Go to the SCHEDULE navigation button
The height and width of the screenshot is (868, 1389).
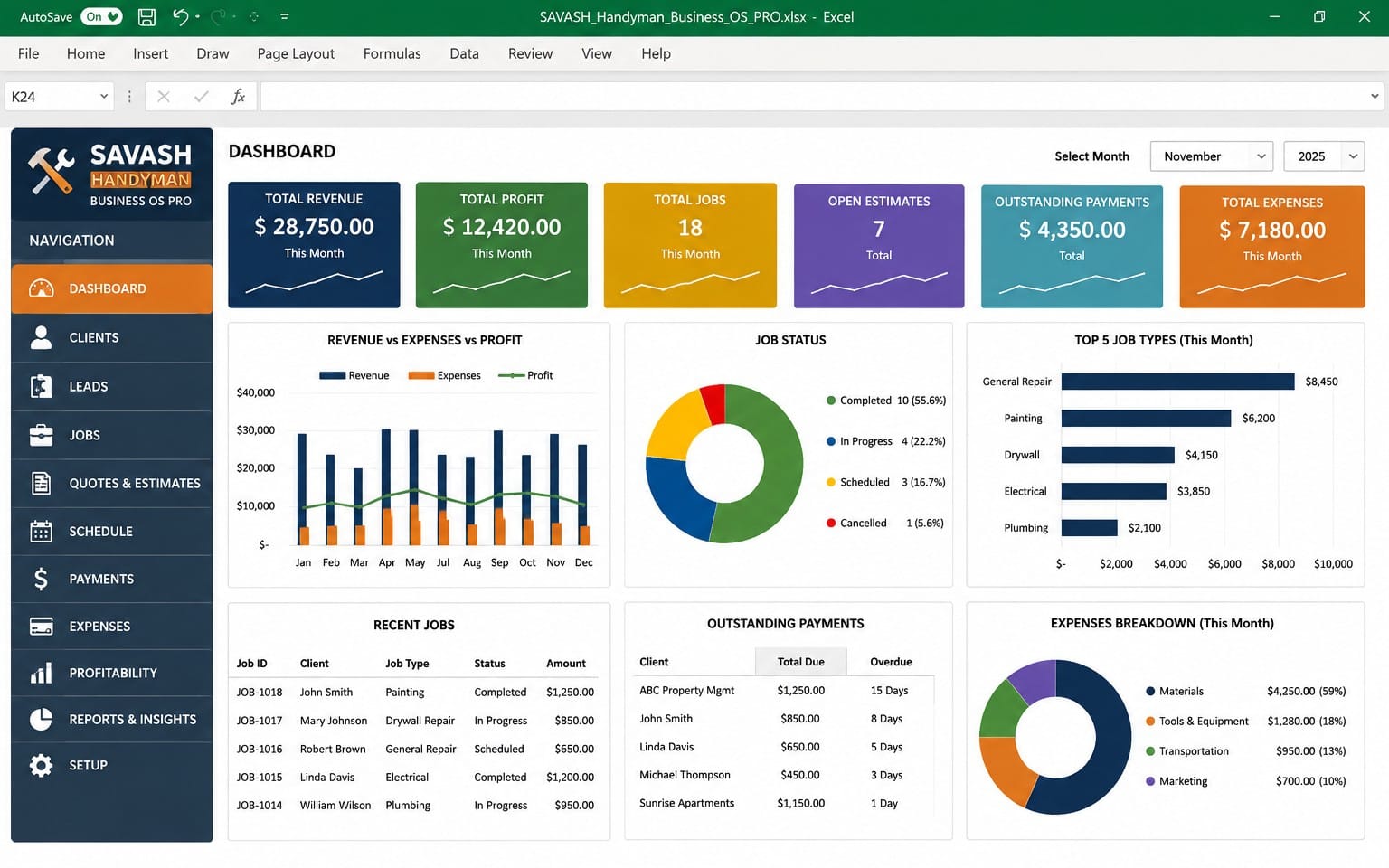(112, 531)
